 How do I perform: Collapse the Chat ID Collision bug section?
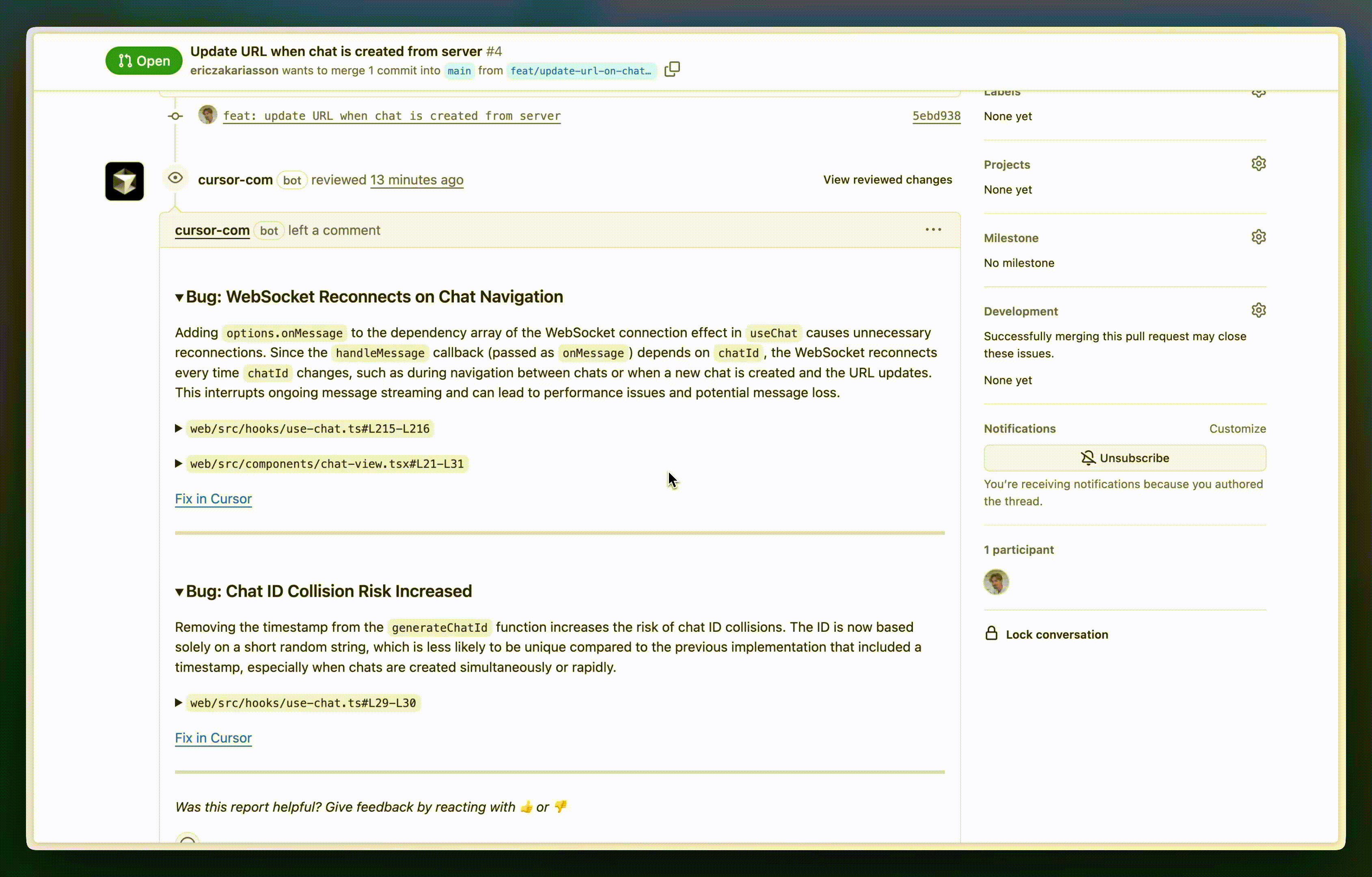tap(179, 592)
